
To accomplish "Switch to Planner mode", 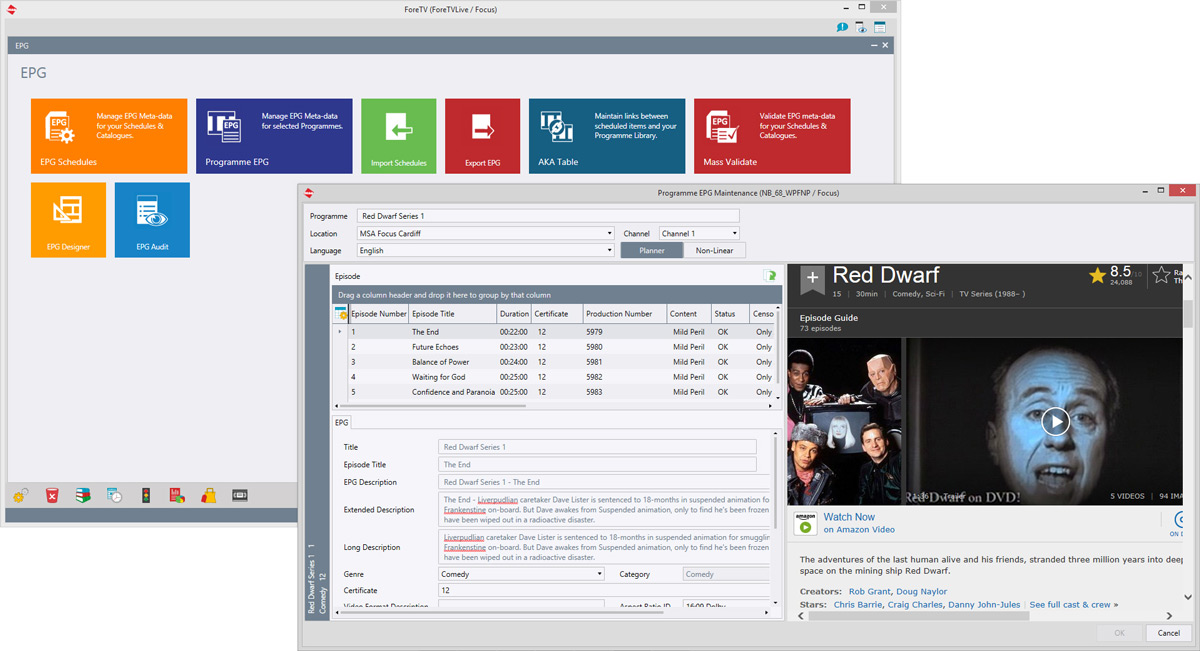I will tap(652, 250).
